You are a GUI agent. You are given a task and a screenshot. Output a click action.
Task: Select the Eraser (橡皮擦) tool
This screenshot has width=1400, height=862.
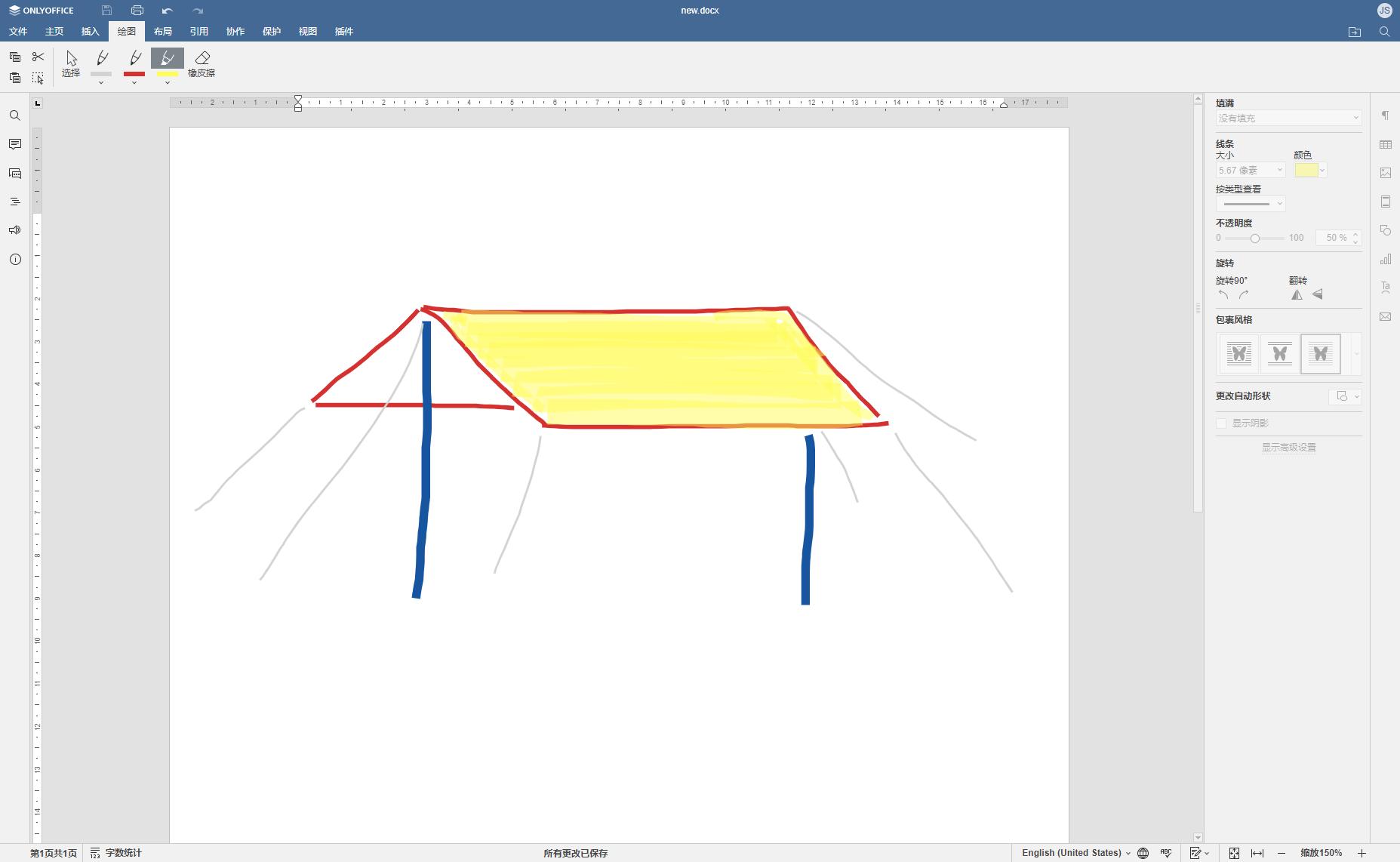click(202, 63)
